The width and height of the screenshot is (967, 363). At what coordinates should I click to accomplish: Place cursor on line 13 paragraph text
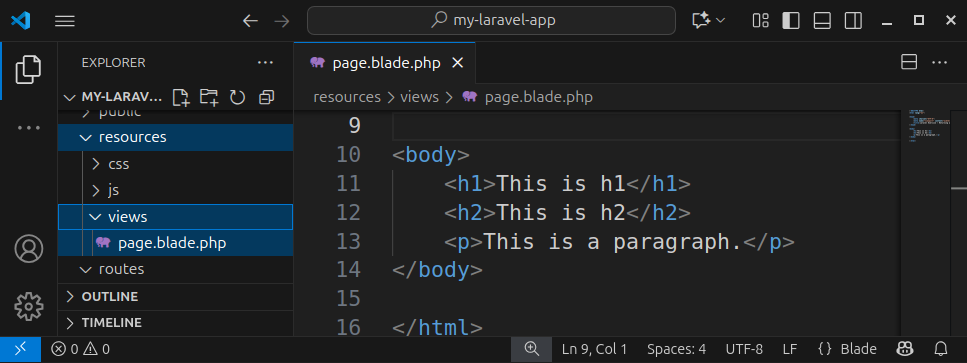click(612, 242)
